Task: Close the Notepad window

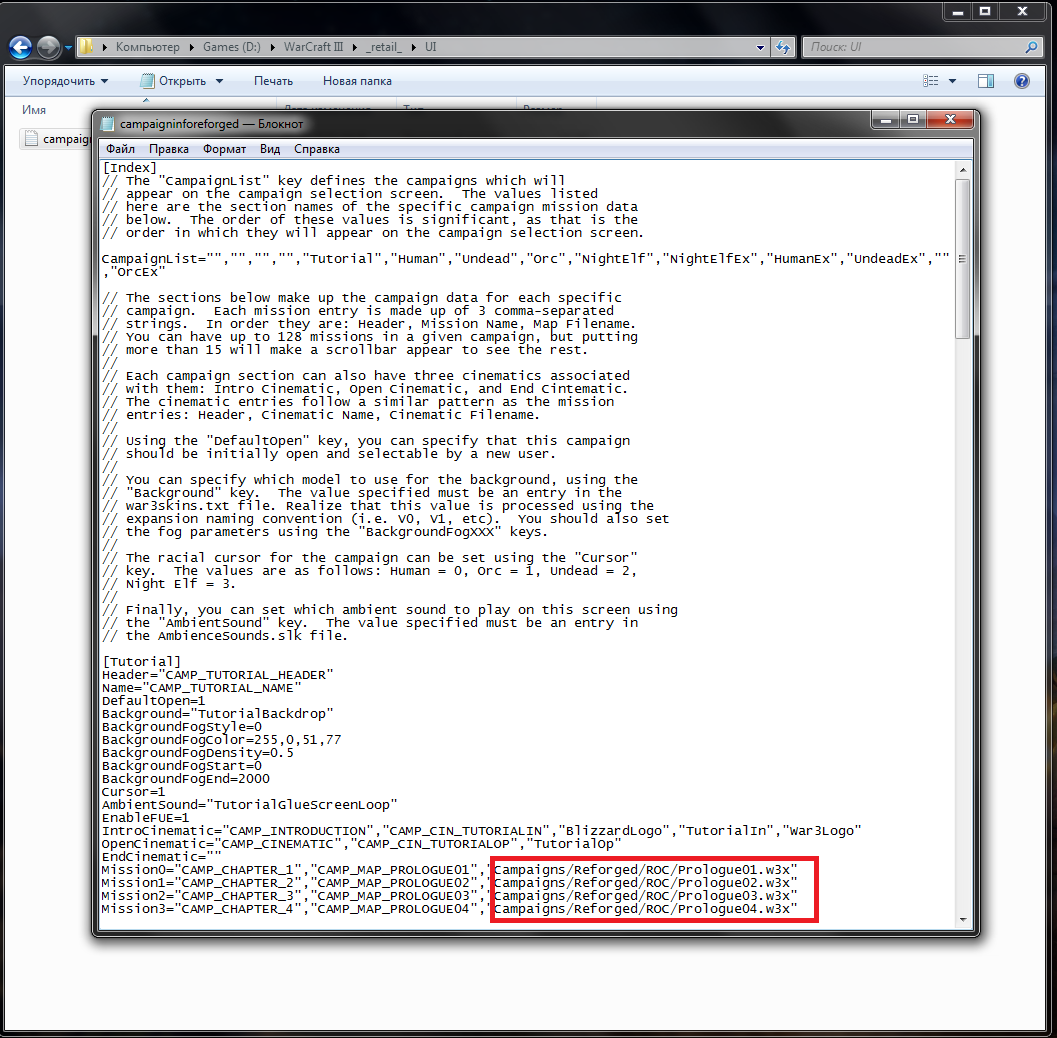Action: tap(950, 119)
